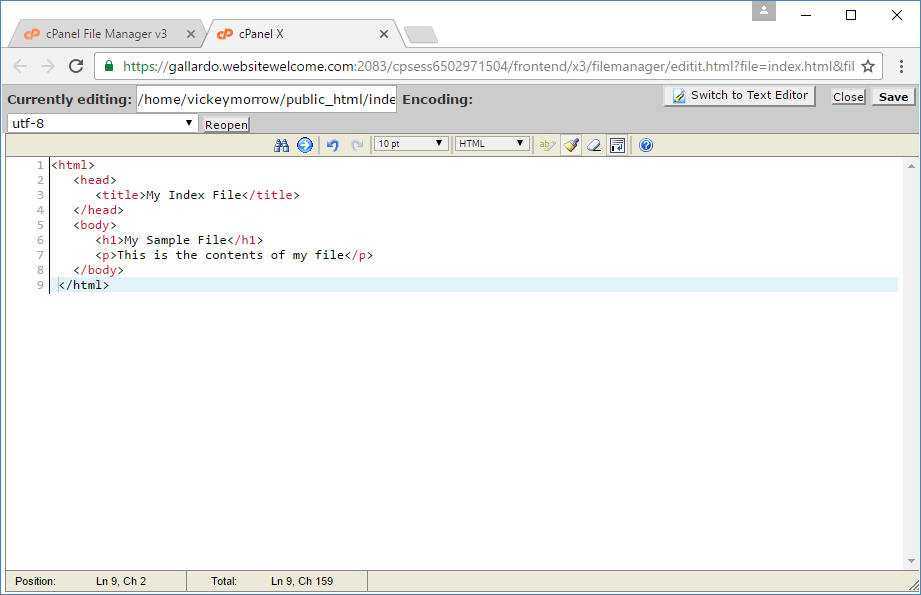Click the scrollbar up arrow in editor

click(x=911, y=166)
